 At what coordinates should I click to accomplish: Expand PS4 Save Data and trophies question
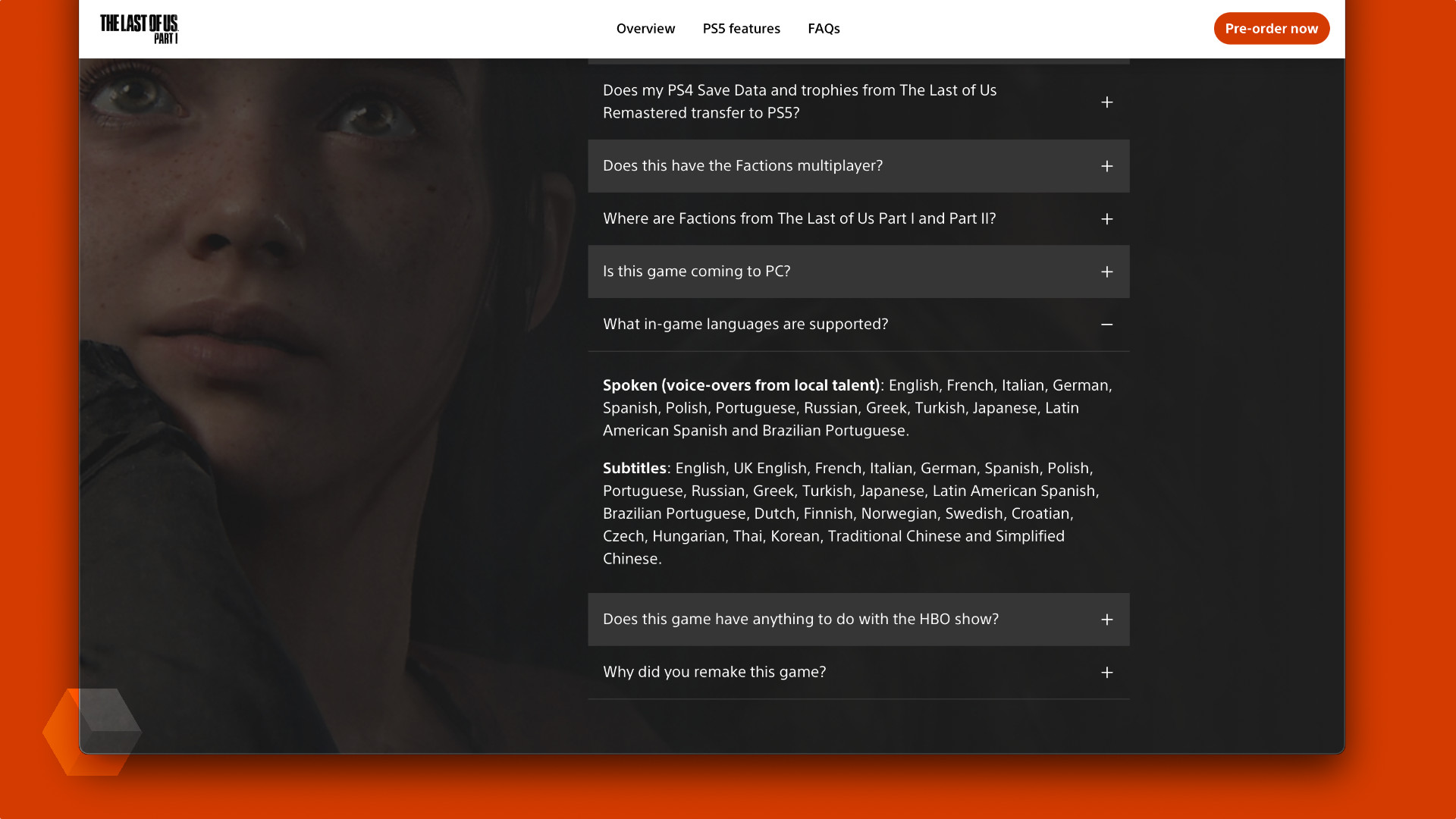tap(858, 102)
